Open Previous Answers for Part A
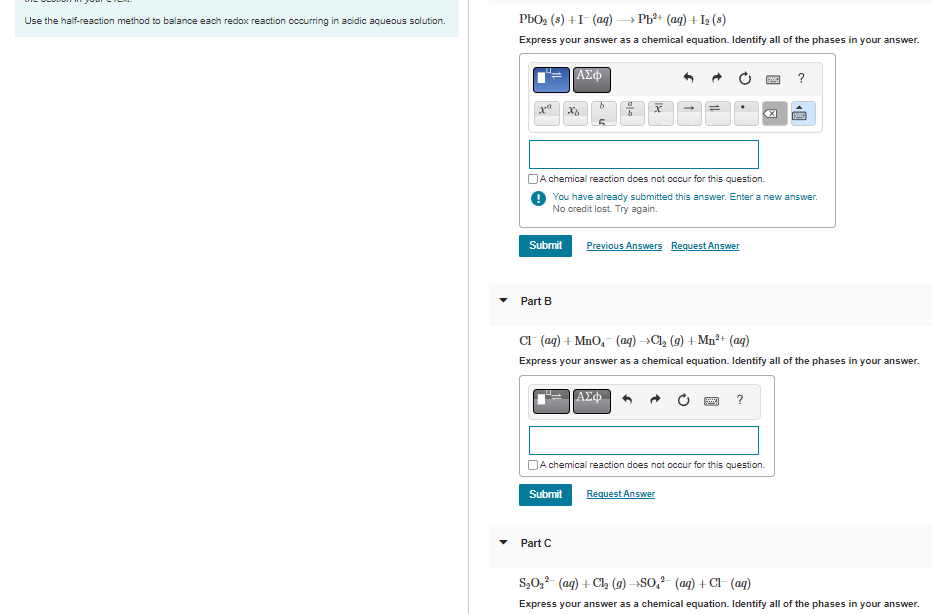Screen dimensions: 932x614 point(624,246)
